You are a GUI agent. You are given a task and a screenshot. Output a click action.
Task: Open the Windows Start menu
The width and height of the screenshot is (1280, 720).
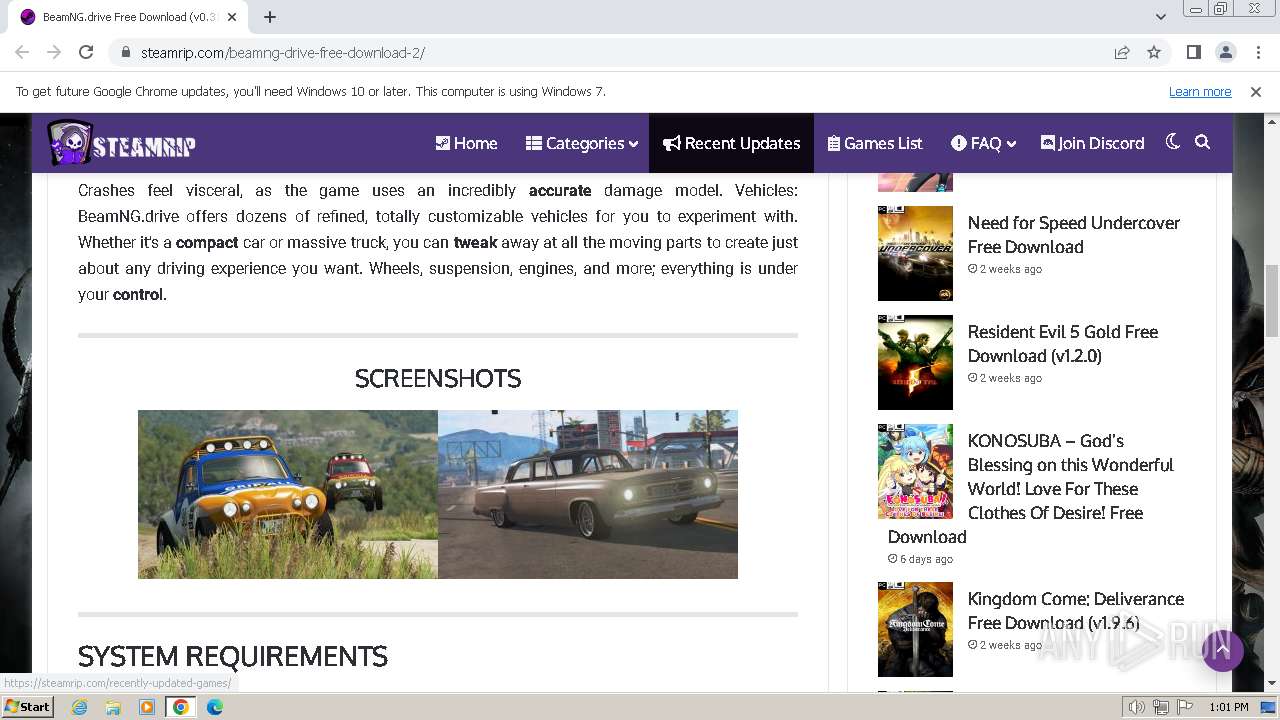point(28,706)
